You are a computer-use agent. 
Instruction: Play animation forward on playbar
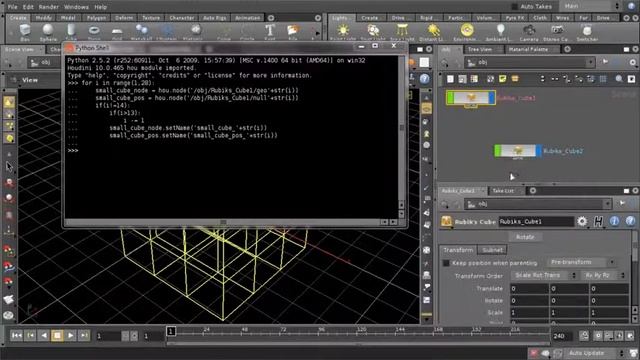(71, 336)
